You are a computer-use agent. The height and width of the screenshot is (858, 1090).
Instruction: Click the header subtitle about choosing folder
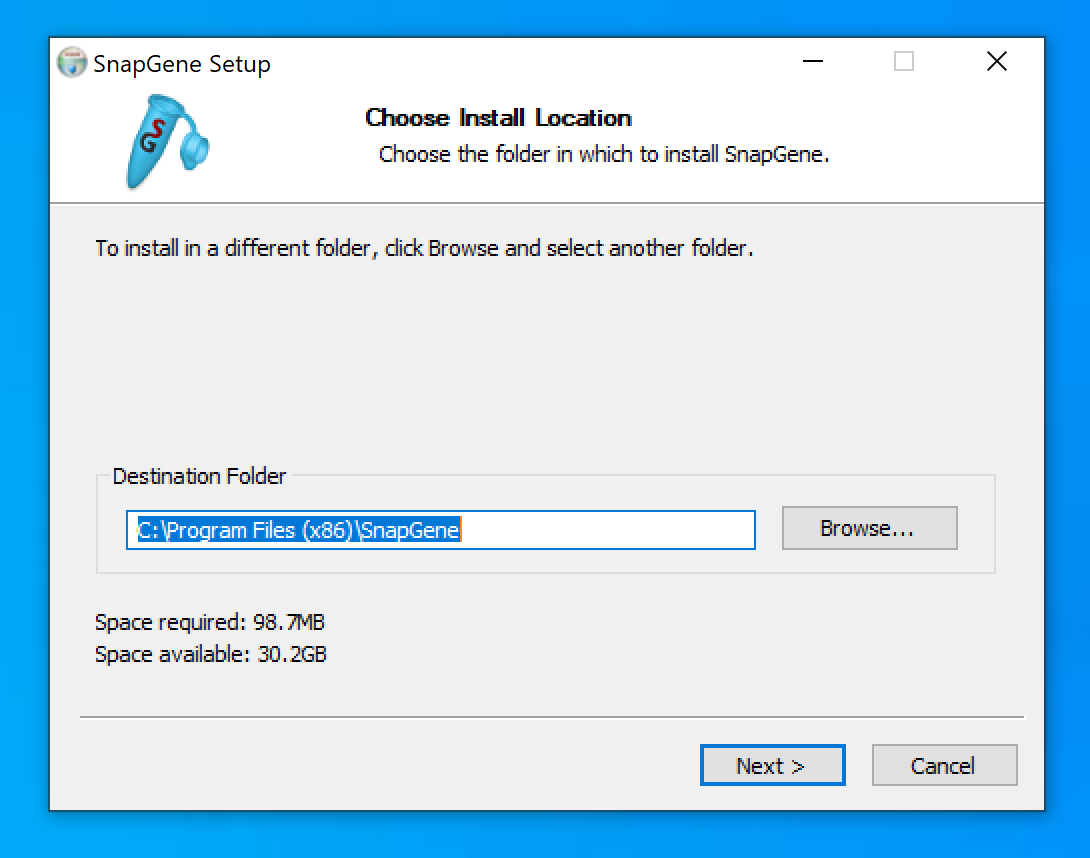click(x=604, y=155)
